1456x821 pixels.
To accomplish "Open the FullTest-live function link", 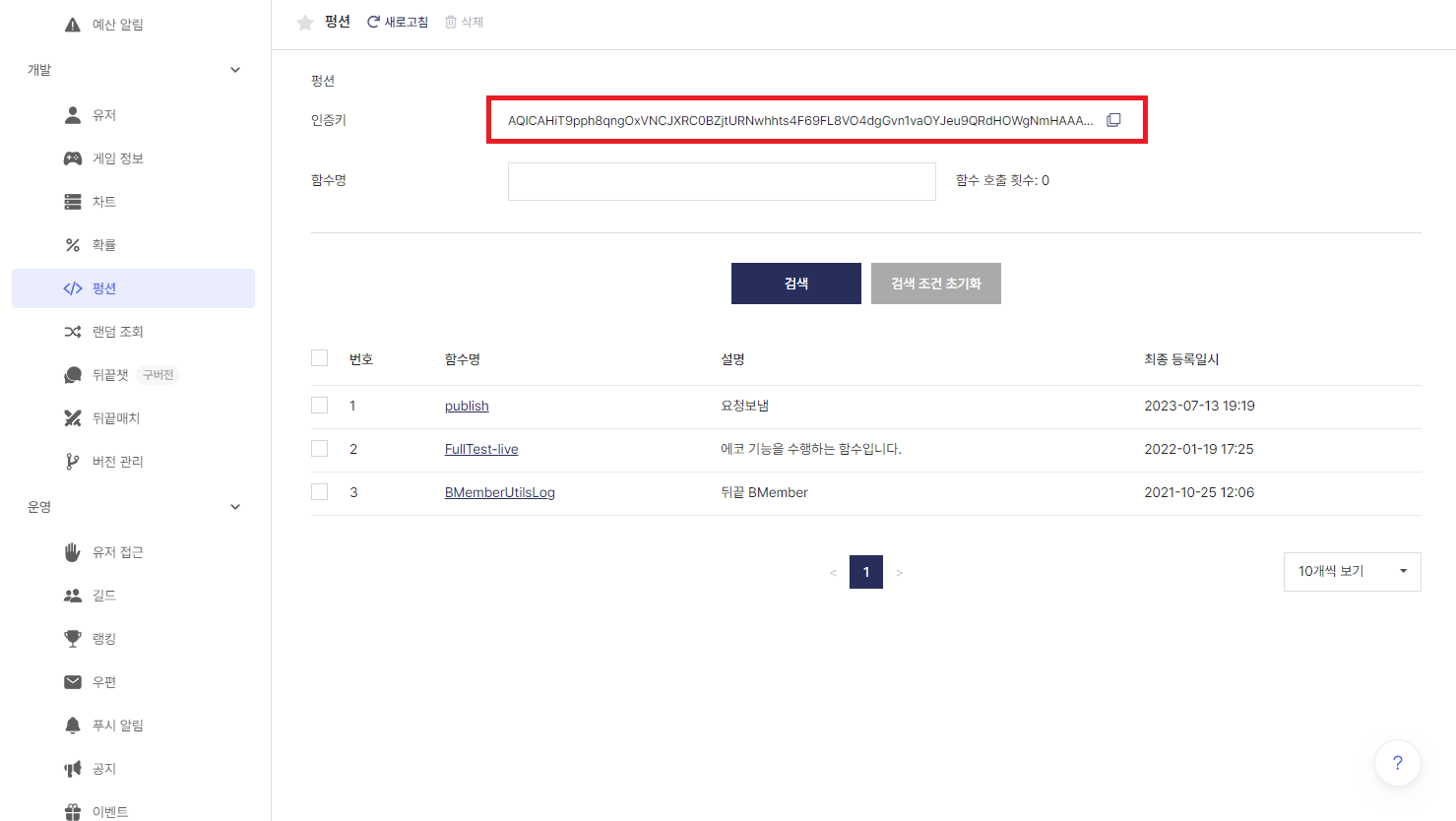I will [481, 449].
